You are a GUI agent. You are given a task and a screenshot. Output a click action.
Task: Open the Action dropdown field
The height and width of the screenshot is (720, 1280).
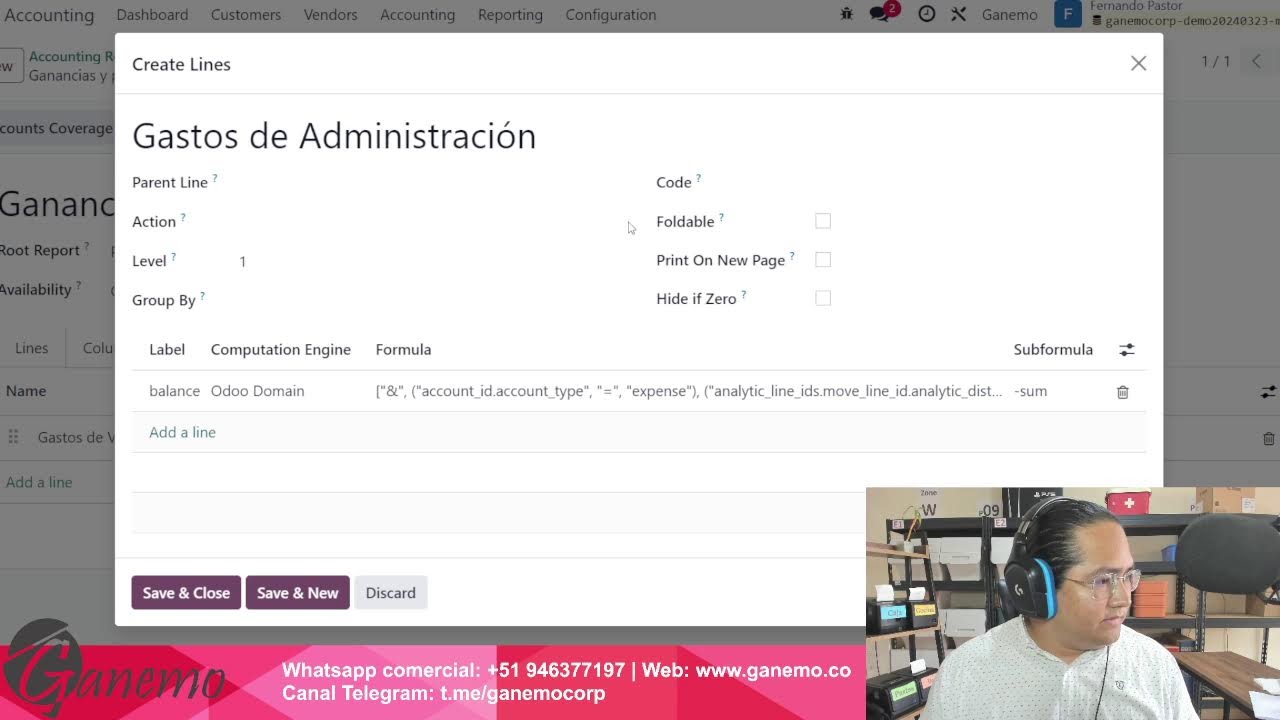(428, 222)
